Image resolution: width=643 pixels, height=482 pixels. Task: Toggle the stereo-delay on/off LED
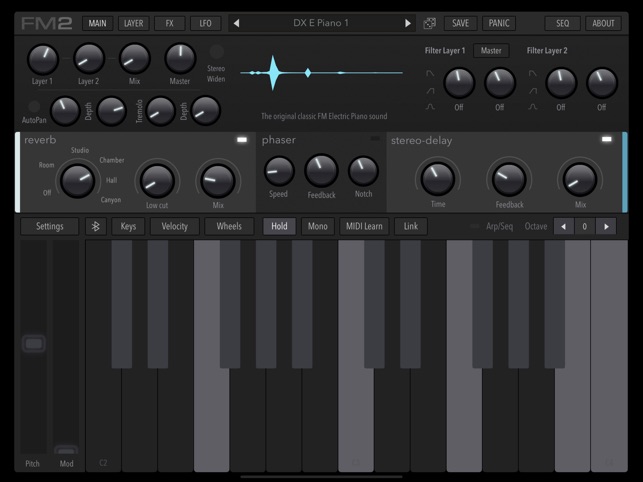point(607,139)
